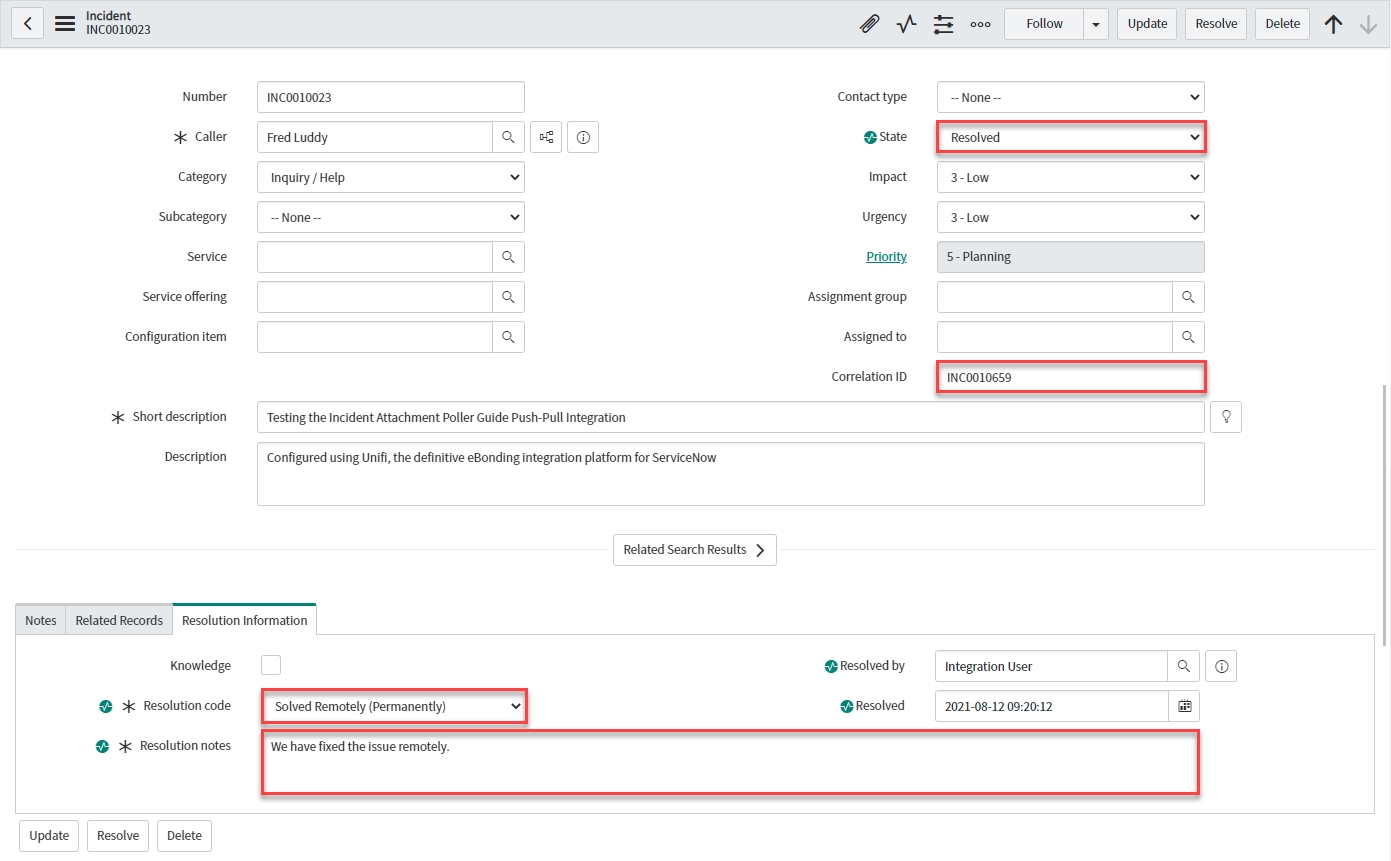Open the hamburger context menu icon
This screenshot has height=861, width=1391.
[x=65, y=23]
